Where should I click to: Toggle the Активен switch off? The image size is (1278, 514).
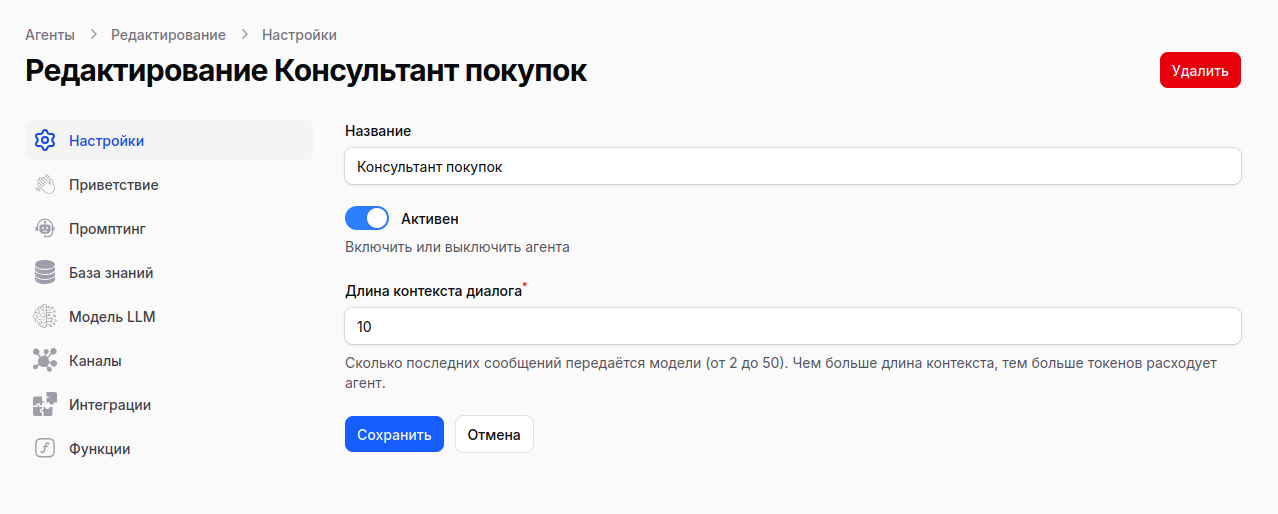[x=367, y=218]
